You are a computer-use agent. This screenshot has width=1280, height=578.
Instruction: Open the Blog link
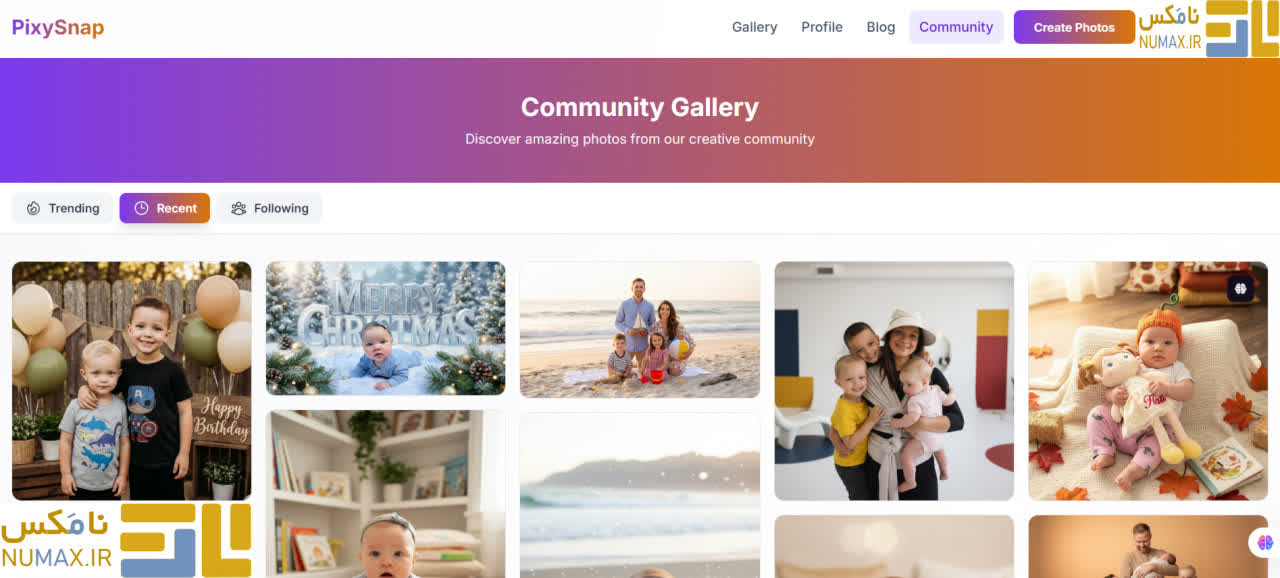point(881,27)
